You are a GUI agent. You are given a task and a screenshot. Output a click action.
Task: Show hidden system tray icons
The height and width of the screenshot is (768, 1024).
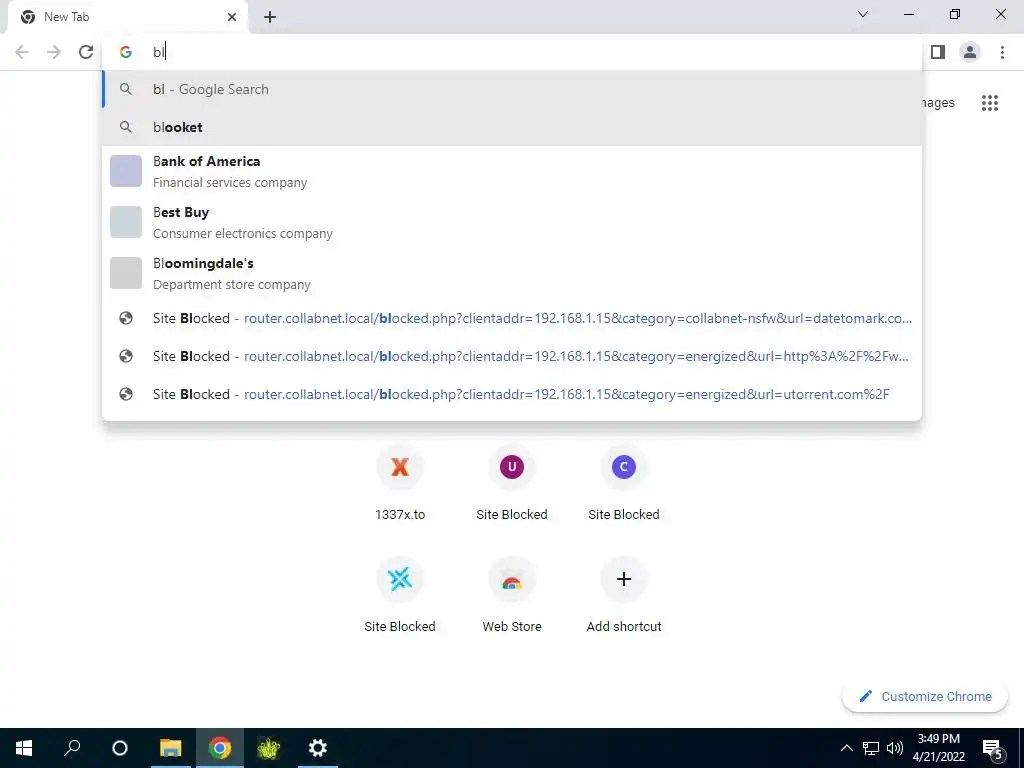coord(846,748)
